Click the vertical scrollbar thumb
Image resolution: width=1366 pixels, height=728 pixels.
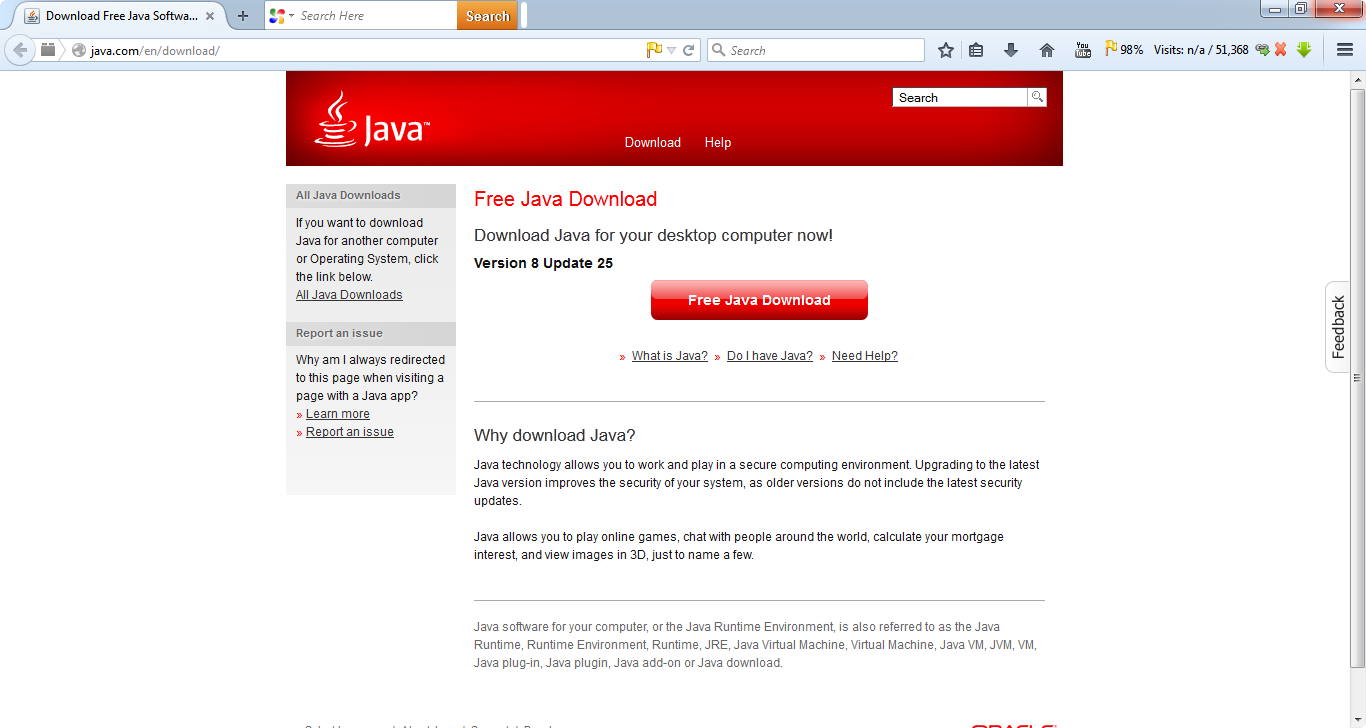[x=1357, y=378]
